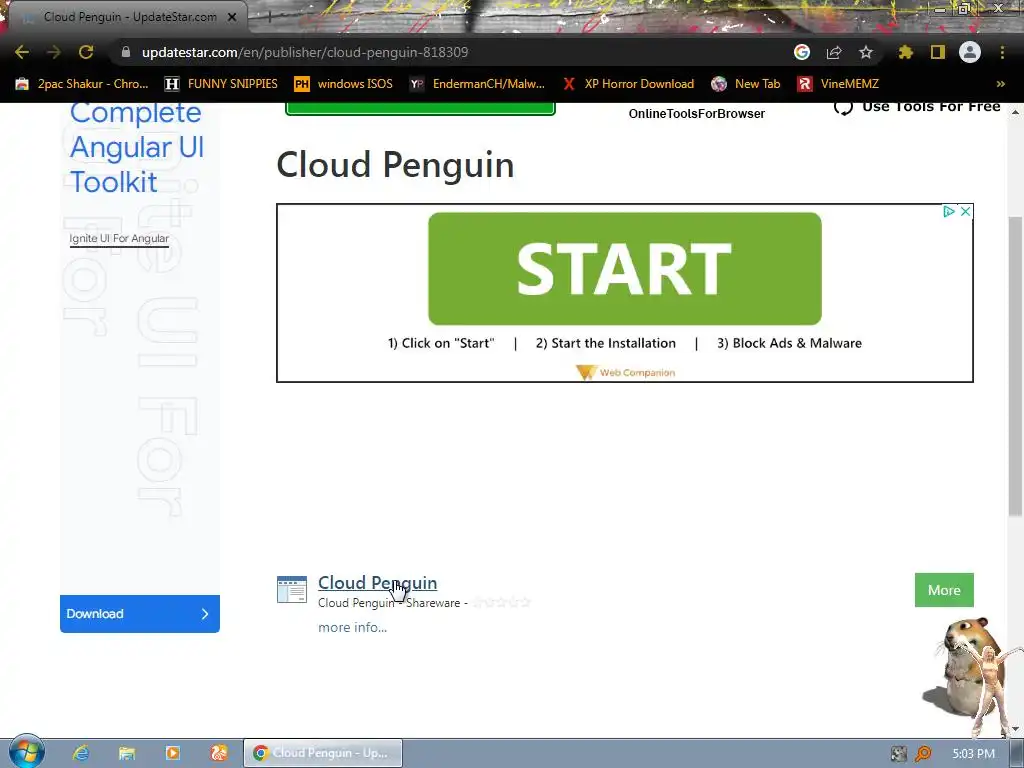Click the magnifier icon in system tray
This screenshot has height=768, width=1024.
pos(923,754)
